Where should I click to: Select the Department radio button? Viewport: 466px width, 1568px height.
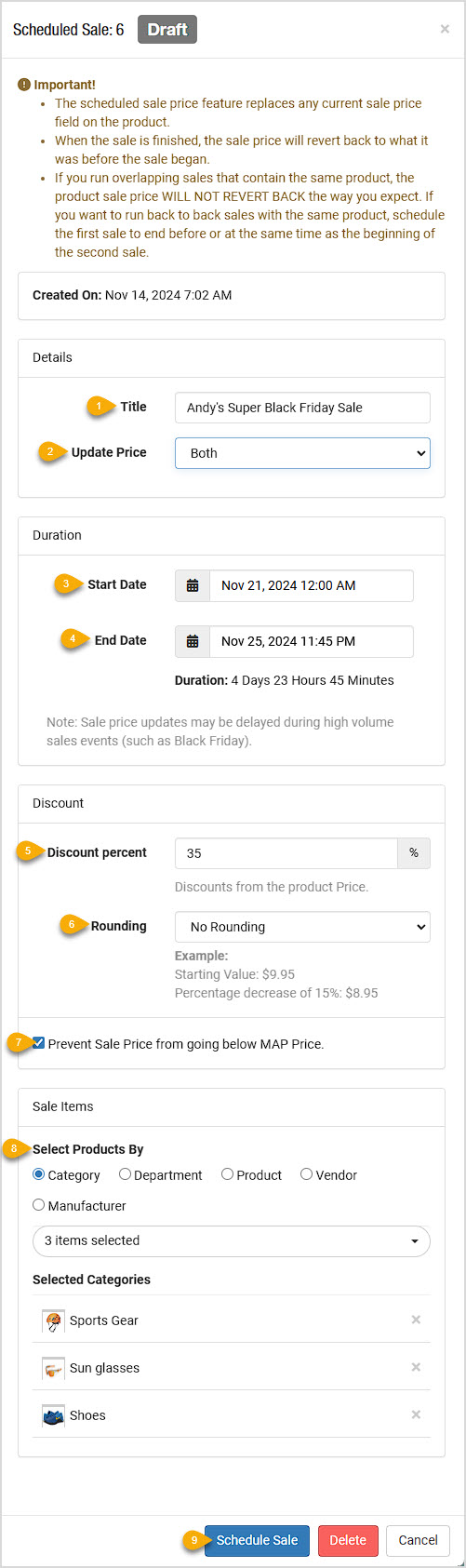[x=125, y=1174]
